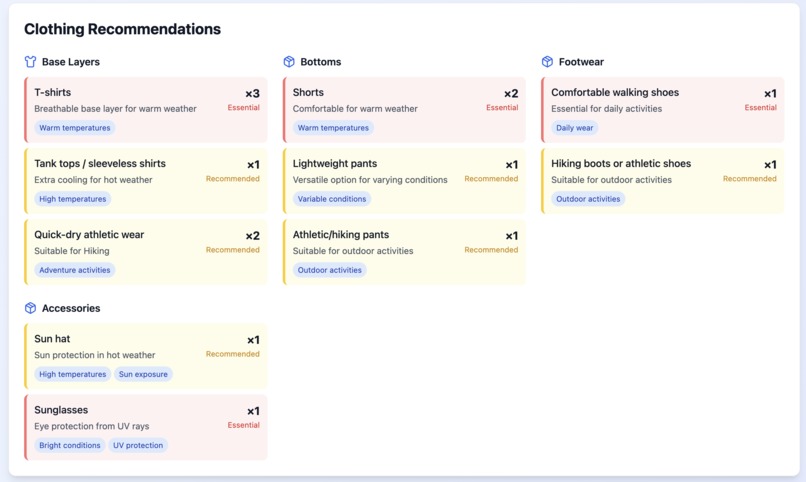Click the Base Layers section heading
This screenshot has width=806, height=482.
pos(71,62)
